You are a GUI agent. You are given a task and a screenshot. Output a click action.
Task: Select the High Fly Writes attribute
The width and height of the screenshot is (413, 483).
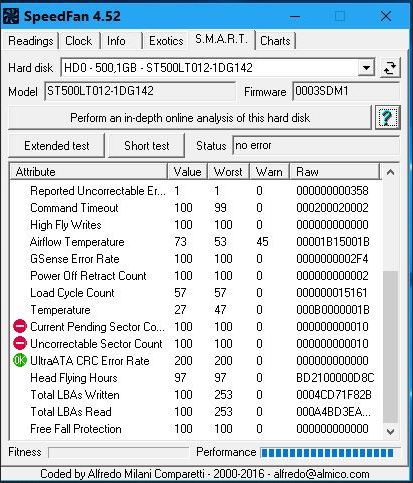click(66, 225)
